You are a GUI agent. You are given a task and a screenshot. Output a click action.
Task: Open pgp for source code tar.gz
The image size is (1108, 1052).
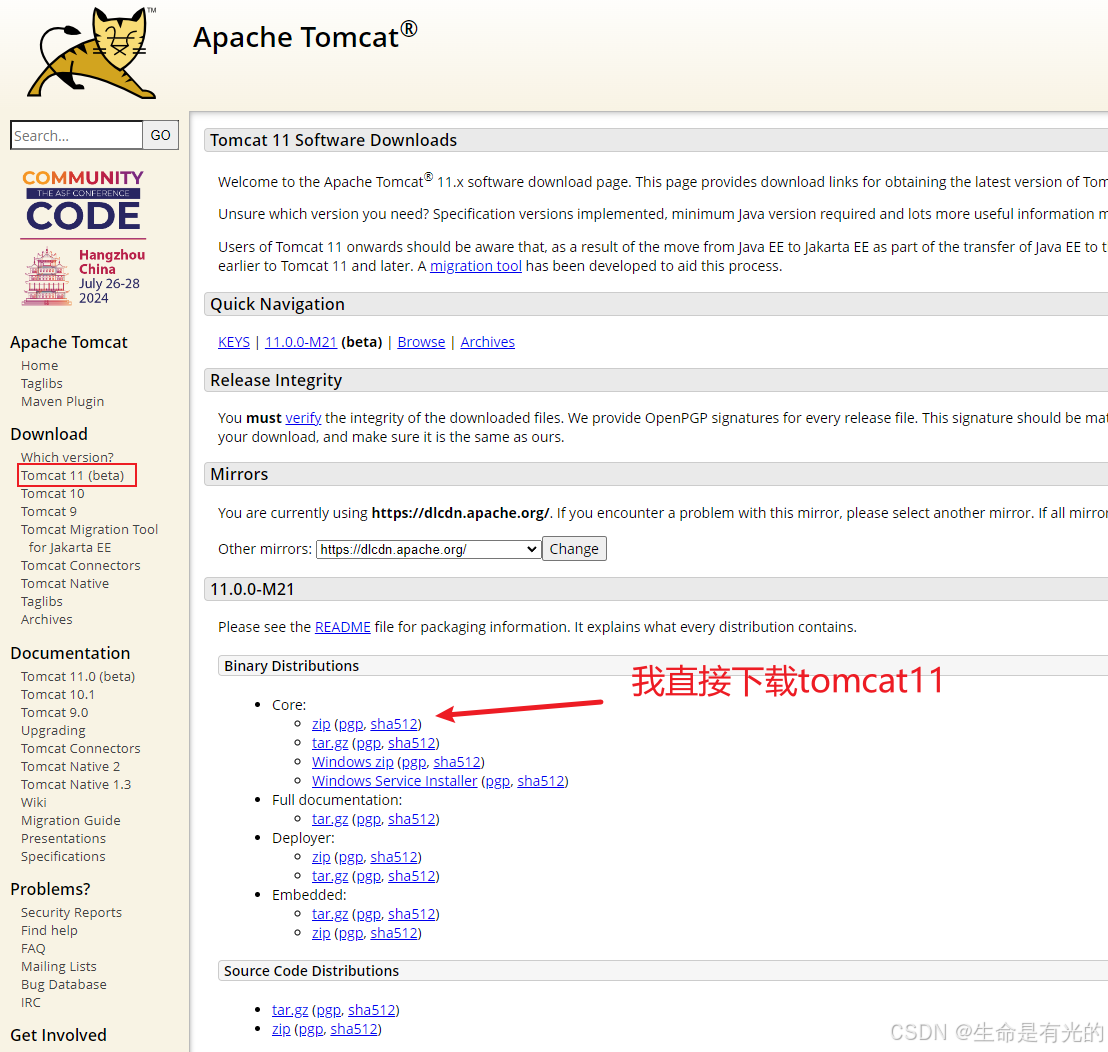(x=329, y=1010)
